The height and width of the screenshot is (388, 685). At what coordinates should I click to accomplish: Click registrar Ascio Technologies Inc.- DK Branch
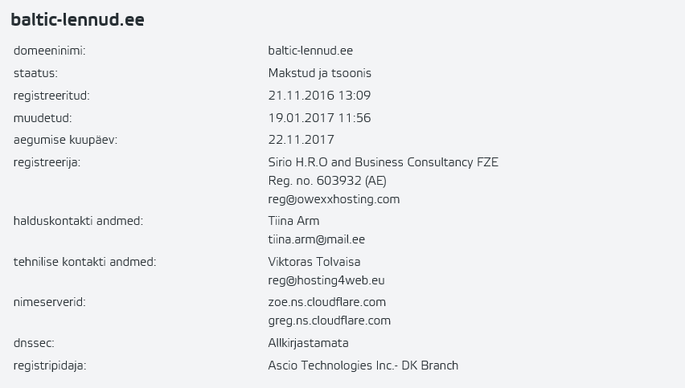363,365
